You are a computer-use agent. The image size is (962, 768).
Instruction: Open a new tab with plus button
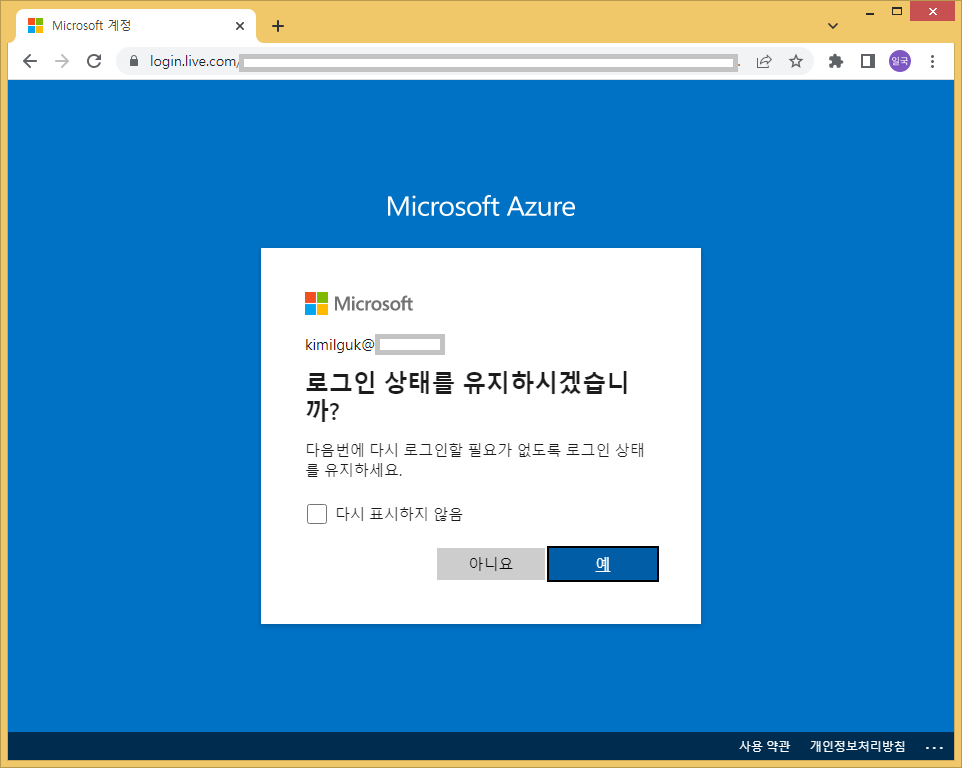click(278, 26)
